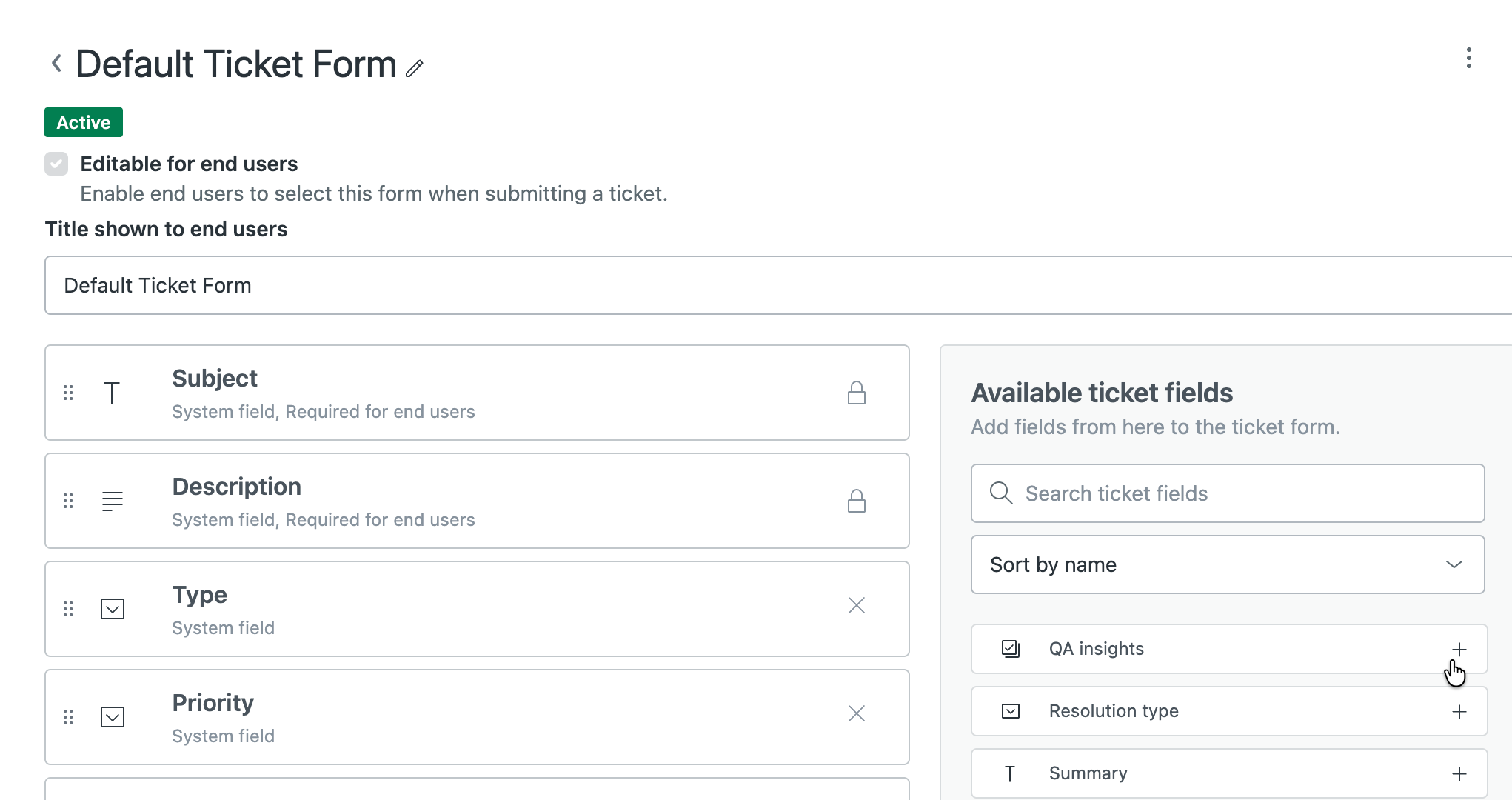Add QA insights field with plus

tap(1459, 650)
